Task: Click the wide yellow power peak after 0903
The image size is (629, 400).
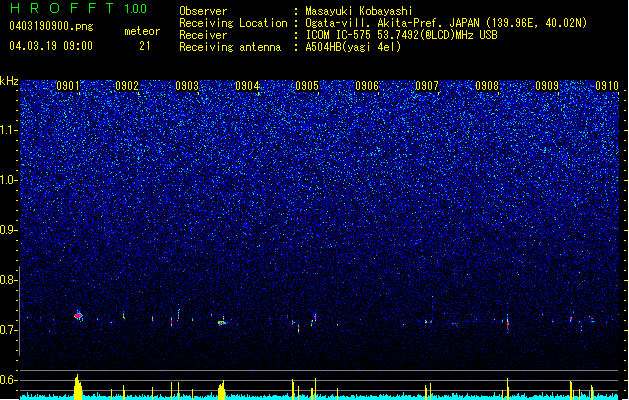Action: pyautogui.click(x=221, y=391)
